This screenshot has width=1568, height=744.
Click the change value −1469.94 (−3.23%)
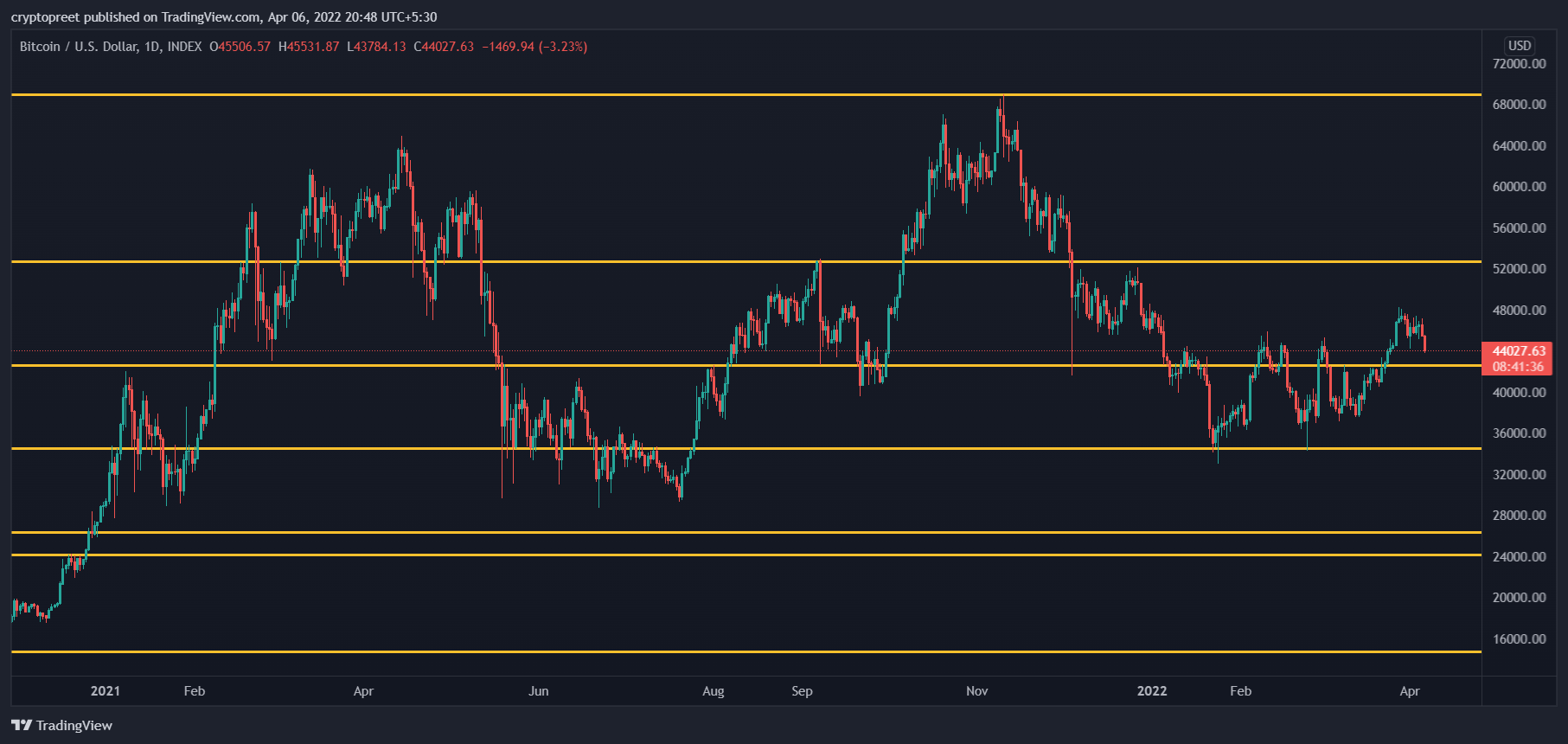[534, 47]
